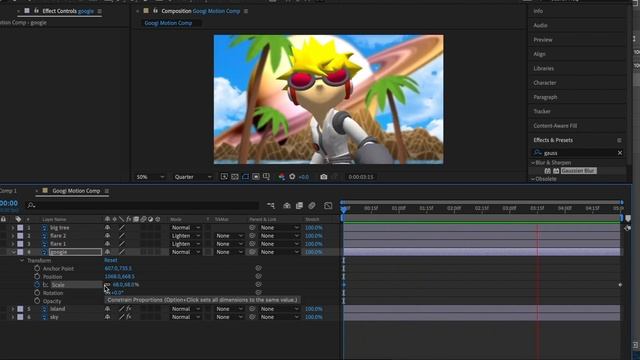Viewport: 640px width, 360px height.
Task: Click the Scale keyframe at the timeline's end
Action: click(x=620, y=284)
